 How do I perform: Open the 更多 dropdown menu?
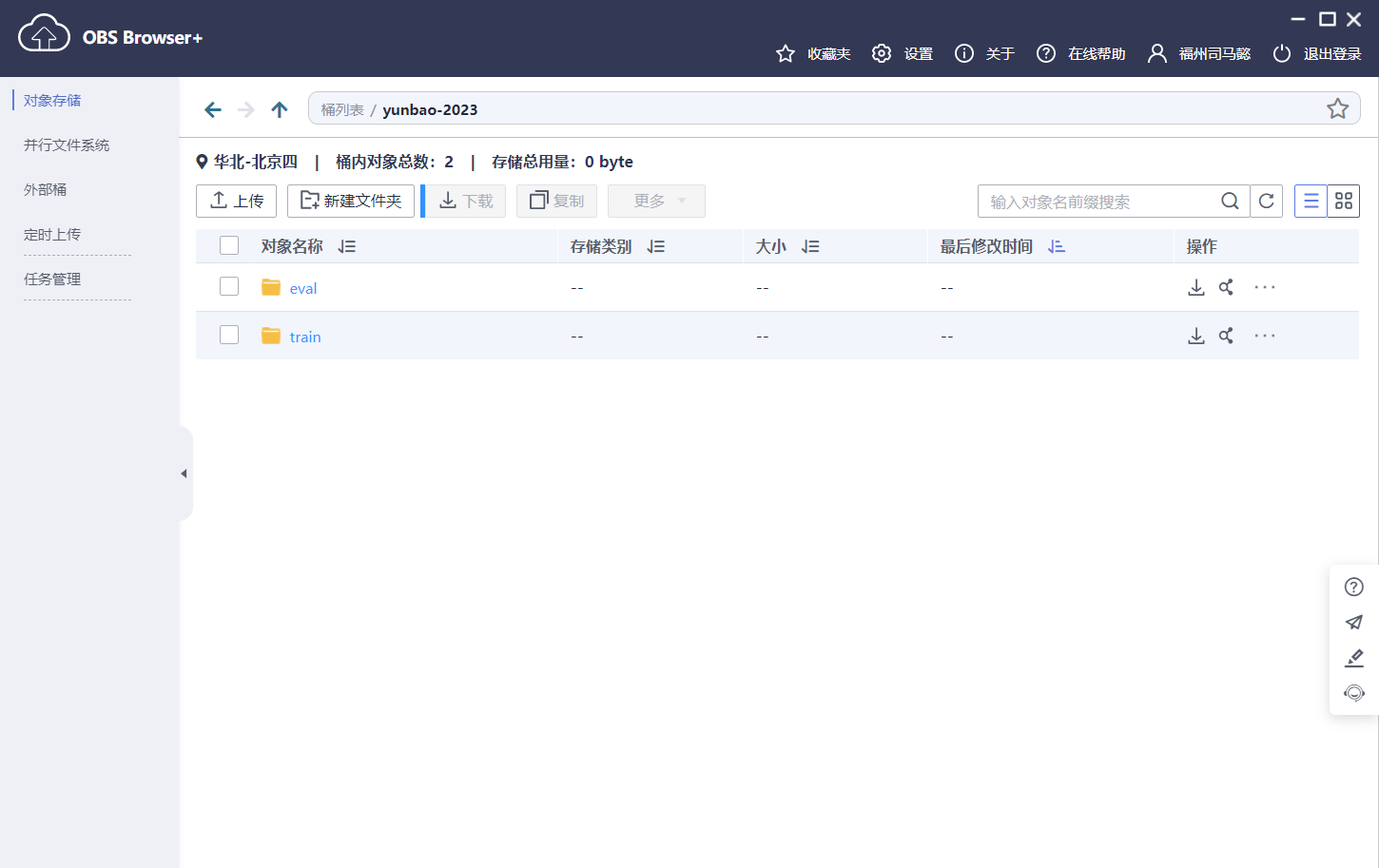[x=656, y=201]
